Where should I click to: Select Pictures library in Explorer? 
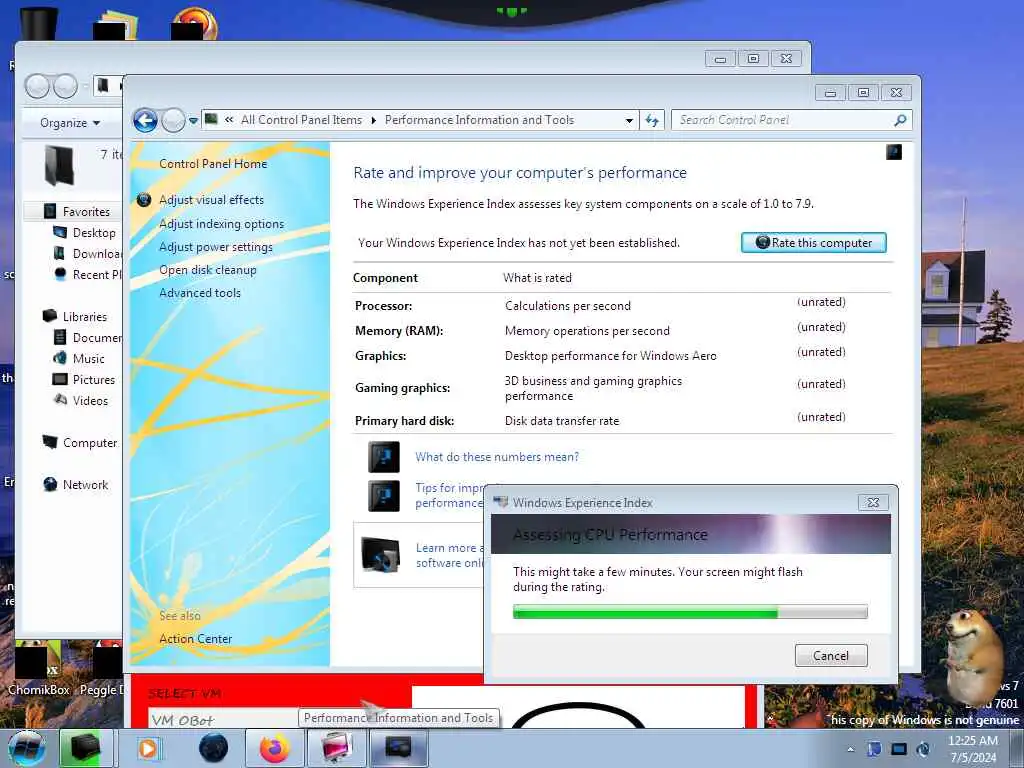tap(94, 380)
